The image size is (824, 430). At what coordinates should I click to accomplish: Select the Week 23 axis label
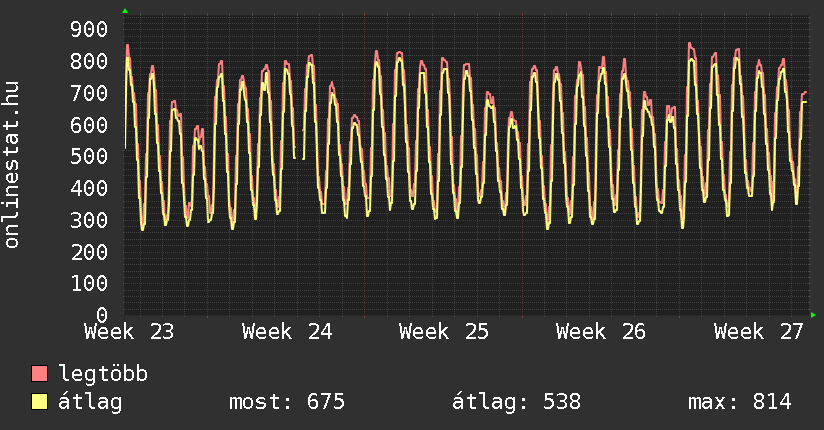(129, 332)
